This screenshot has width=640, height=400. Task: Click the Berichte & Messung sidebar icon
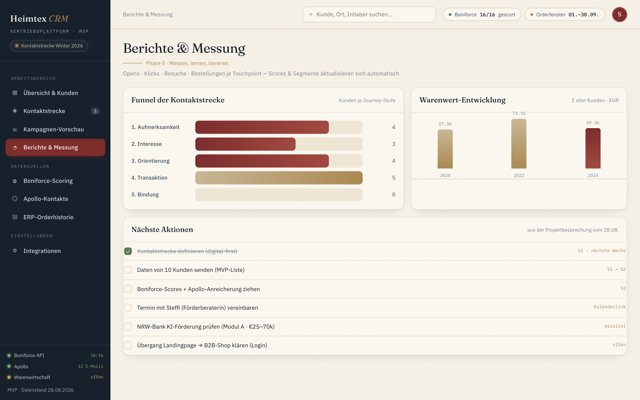point(15,148)
